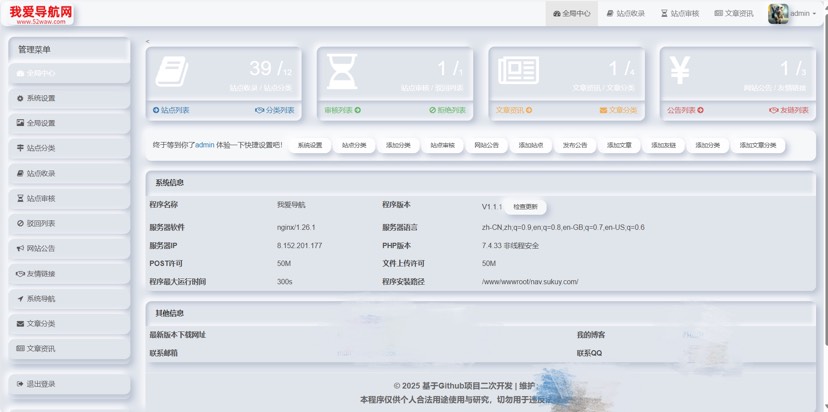Open 友情链接 in the sidebar
The height and width of the screenshot is (412, 828).
point(69,274)
